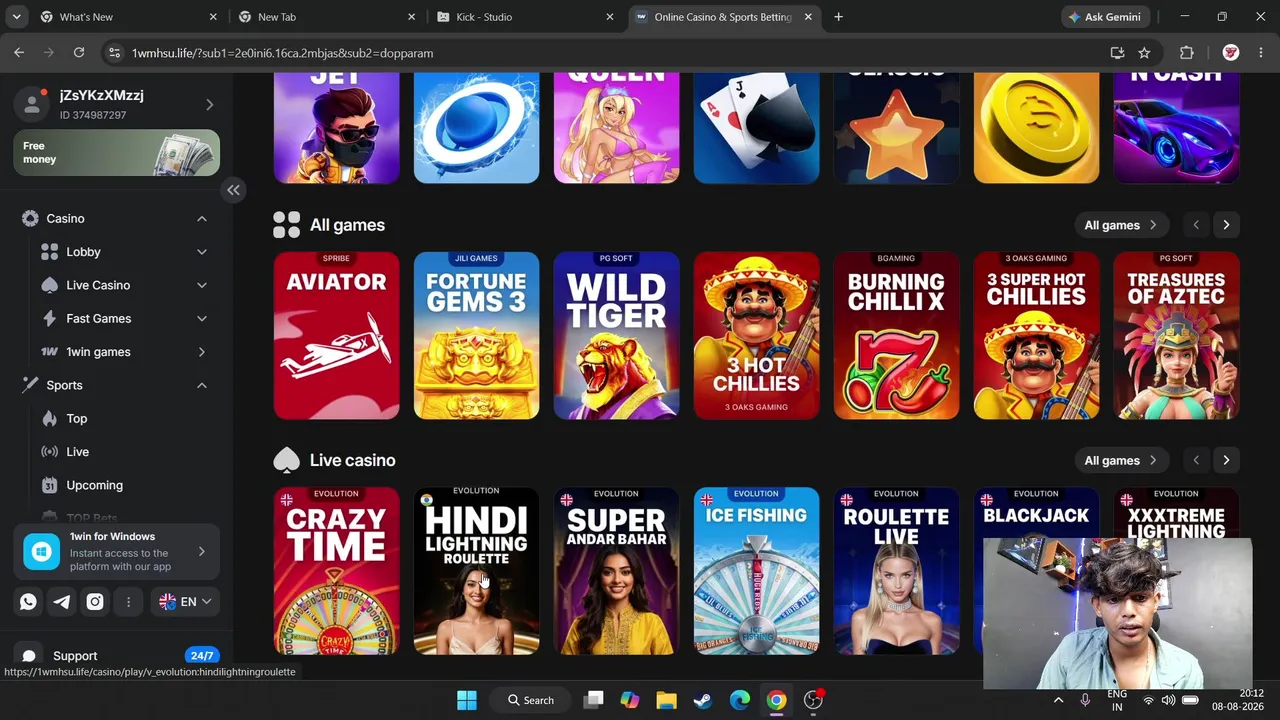Click All games button in Live casino section
Viewport: 1280px width, 720px height.
(x=1120, y=460)
